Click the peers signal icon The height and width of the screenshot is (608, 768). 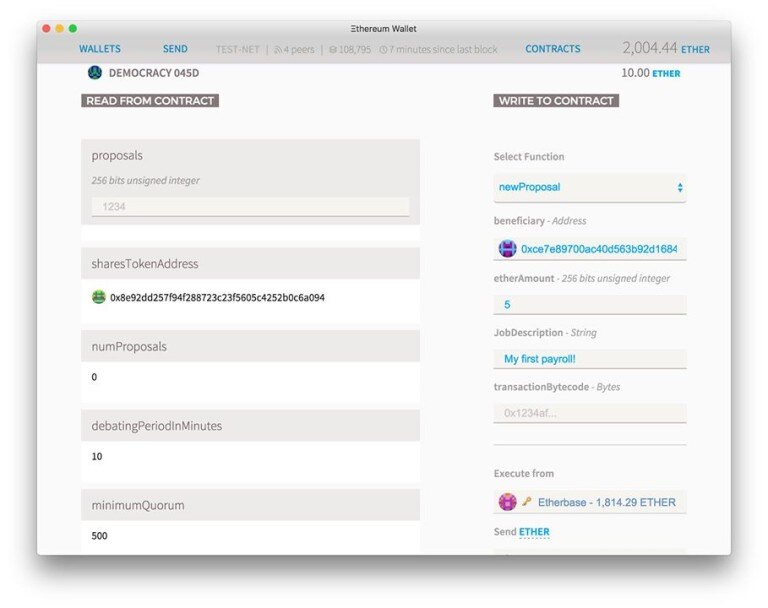(279, 49)
